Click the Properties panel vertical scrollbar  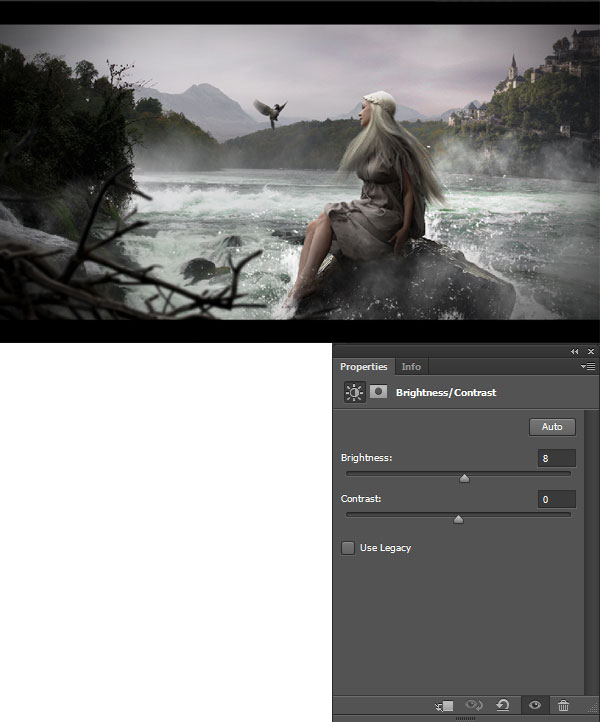(x=591, y=553)
